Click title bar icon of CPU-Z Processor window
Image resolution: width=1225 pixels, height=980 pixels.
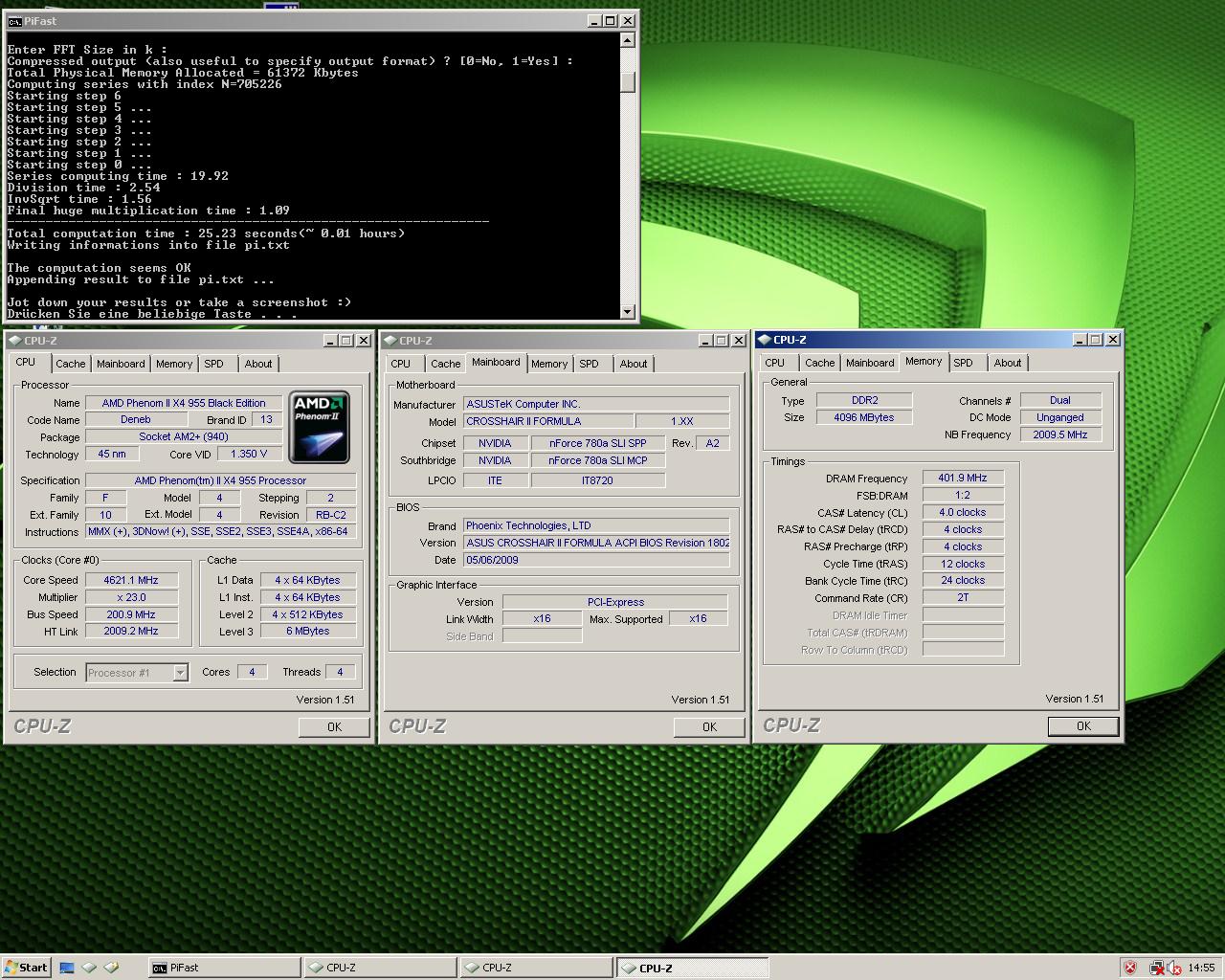click(x=13, y=341)
